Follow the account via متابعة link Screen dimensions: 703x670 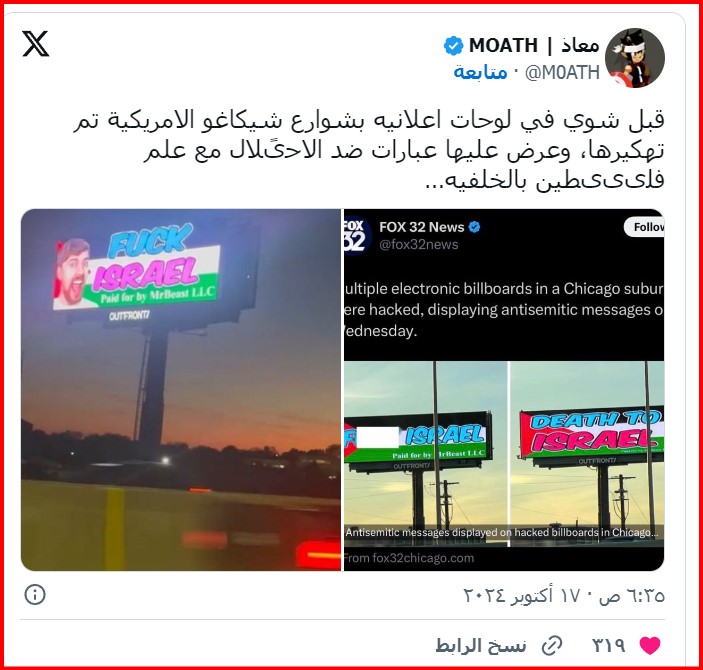[x=480, y=72]
